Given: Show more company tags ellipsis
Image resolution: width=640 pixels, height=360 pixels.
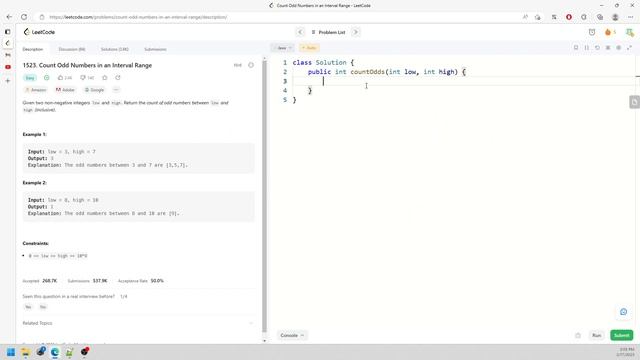Looking at the screenshot, I should [x=116, y=90].
